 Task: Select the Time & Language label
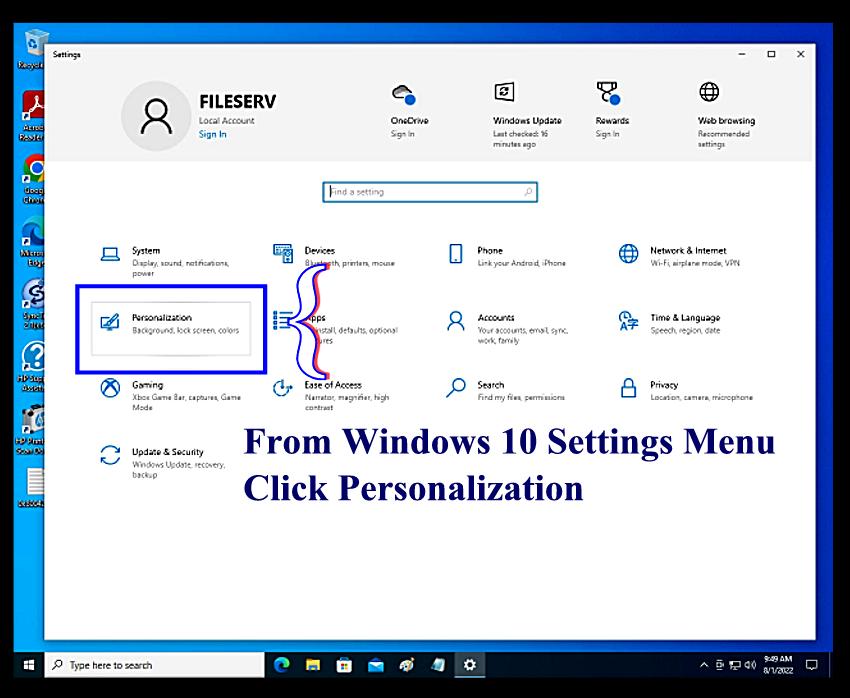[685, 318]
